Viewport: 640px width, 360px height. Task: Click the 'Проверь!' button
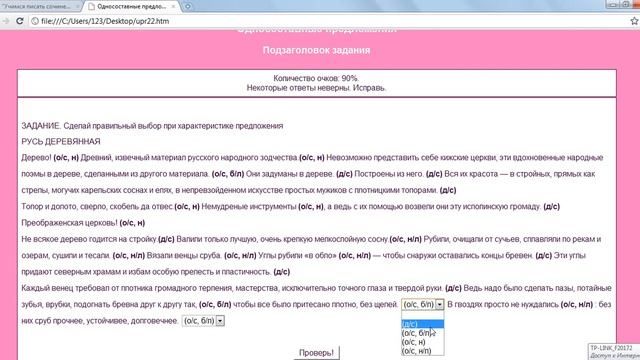click(316, 353)
